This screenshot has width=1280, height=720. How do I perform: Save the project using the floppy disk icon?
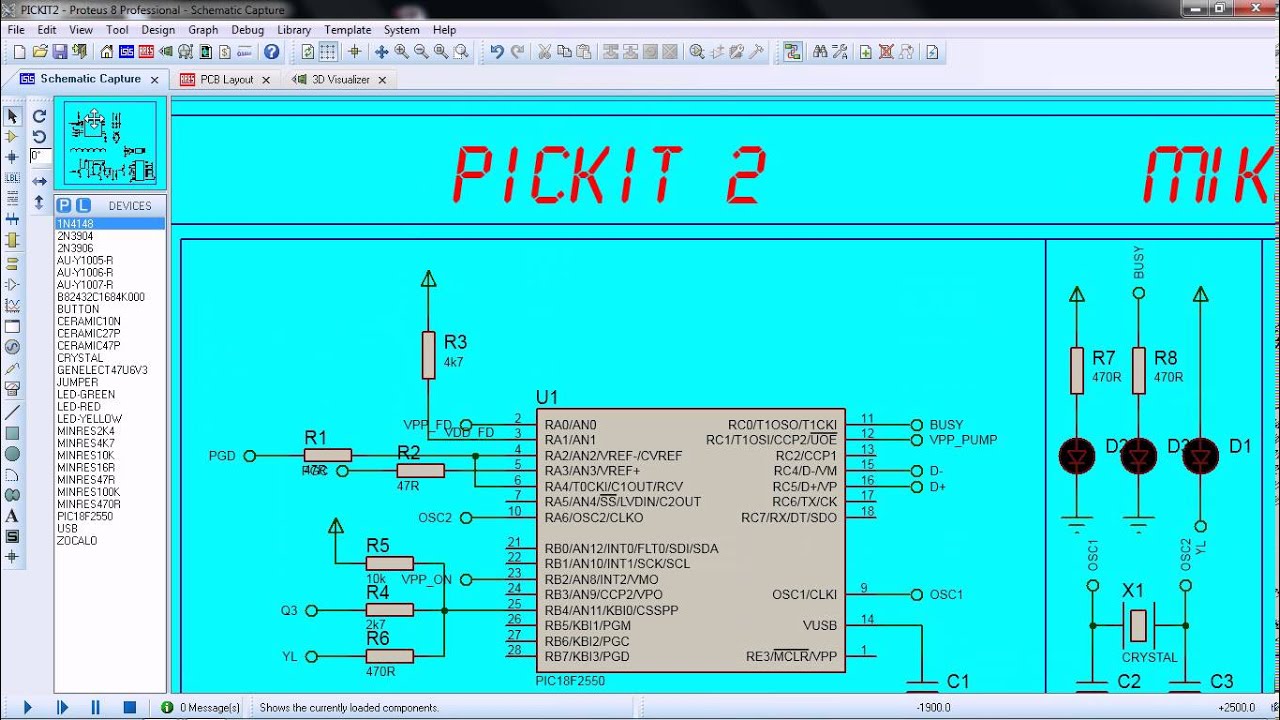[60, 51]
